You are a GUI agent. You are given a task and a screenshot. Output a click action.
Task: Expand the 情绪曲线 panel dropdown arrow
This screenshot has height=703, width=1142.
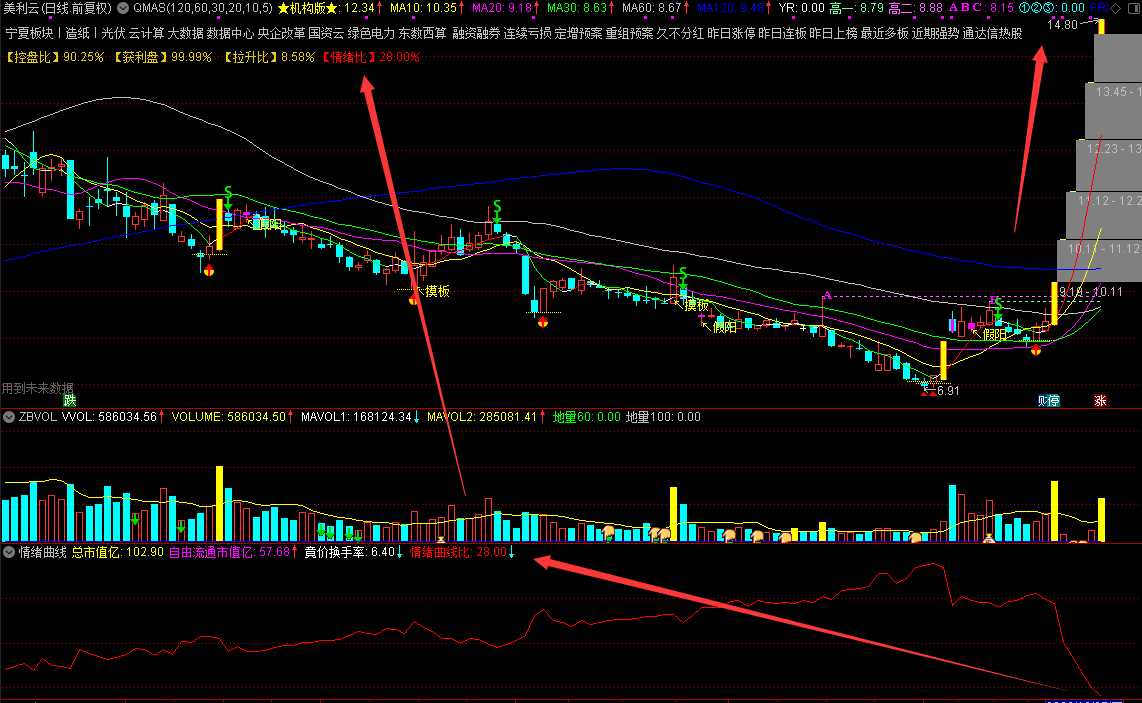(9, 552)
